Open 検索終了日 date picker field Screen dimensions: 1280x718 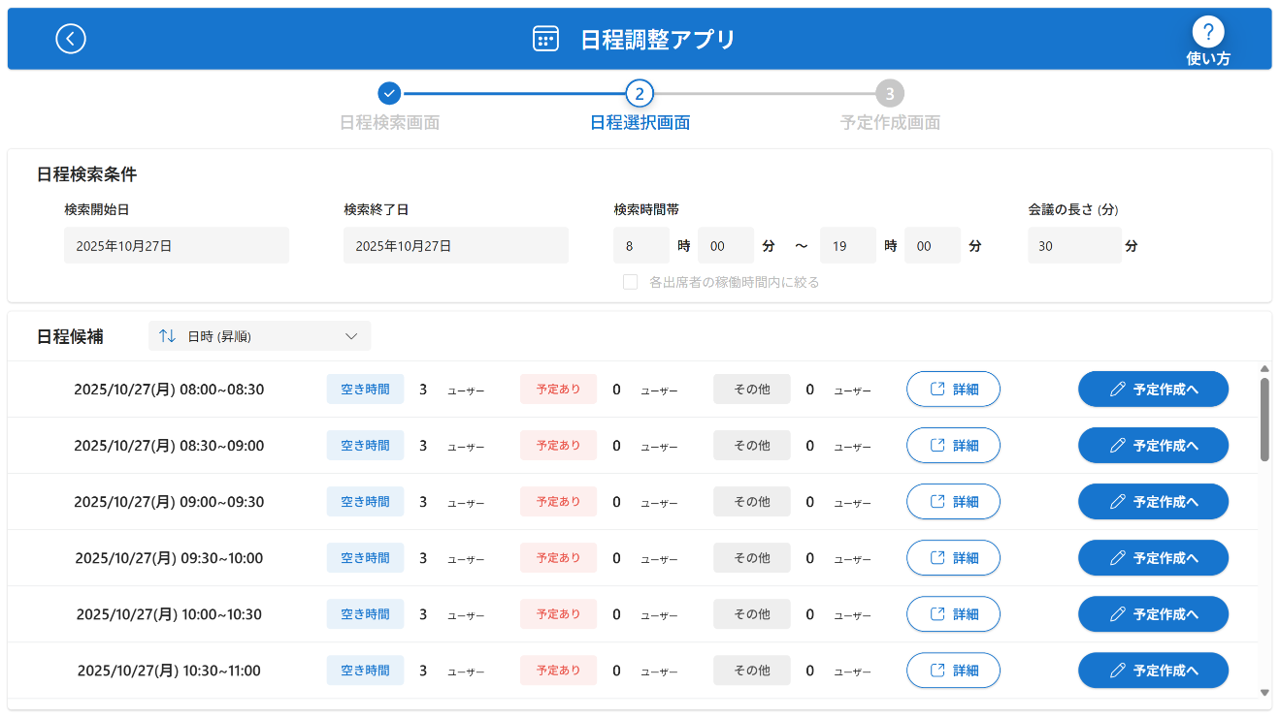click(456, 245)
